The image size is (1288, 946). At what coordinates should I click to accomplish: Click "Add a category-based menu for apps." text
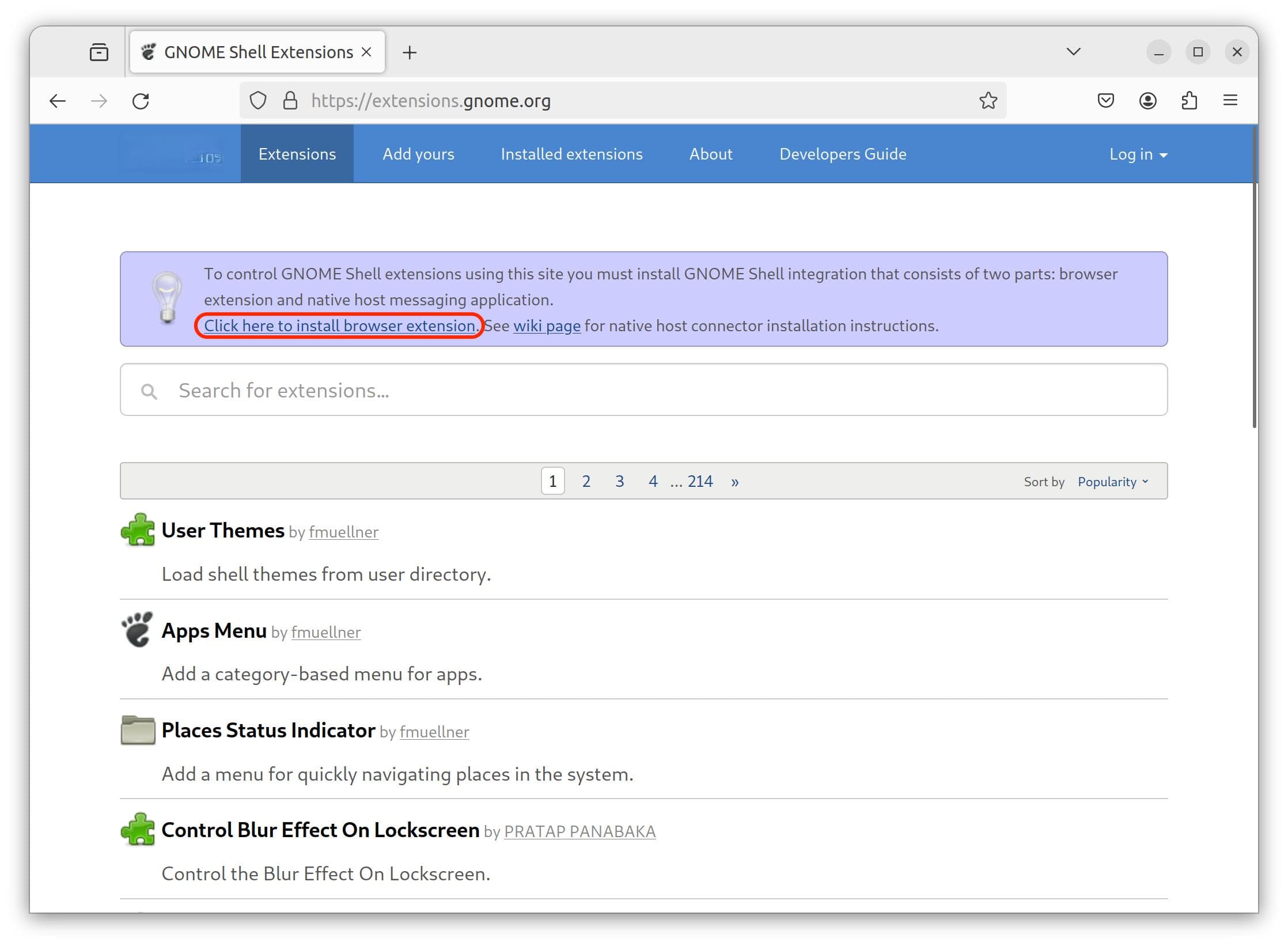[322, 674]
